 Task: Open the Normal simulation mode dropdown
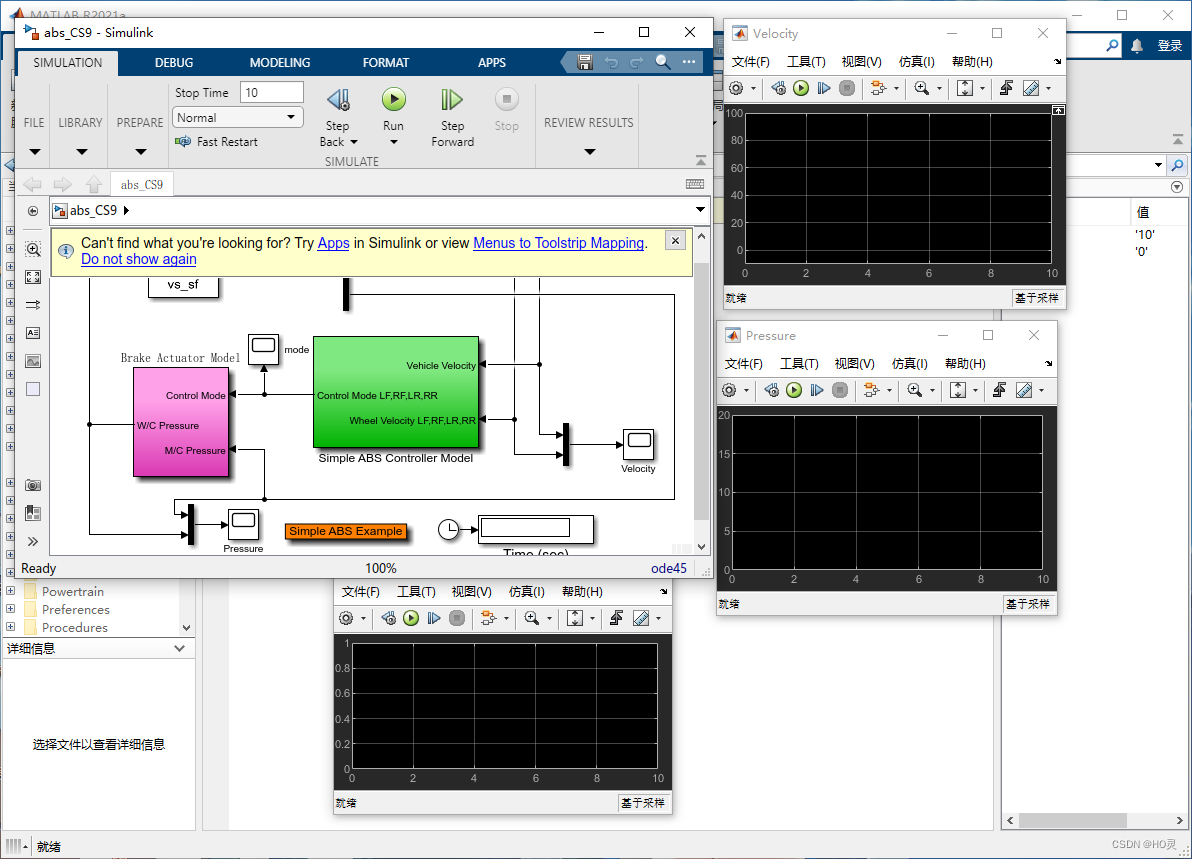click(x=238, y=117)
